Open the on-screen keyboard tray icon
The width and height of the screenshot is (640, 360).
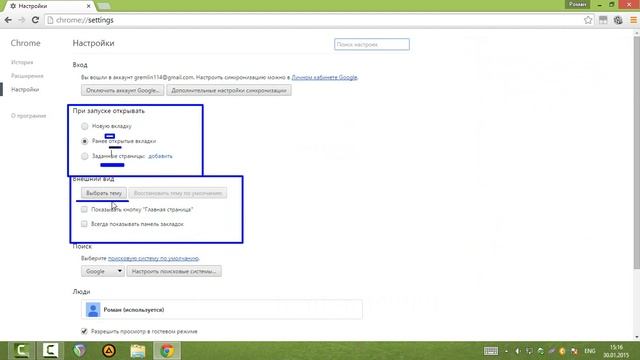tap(491, 351)
